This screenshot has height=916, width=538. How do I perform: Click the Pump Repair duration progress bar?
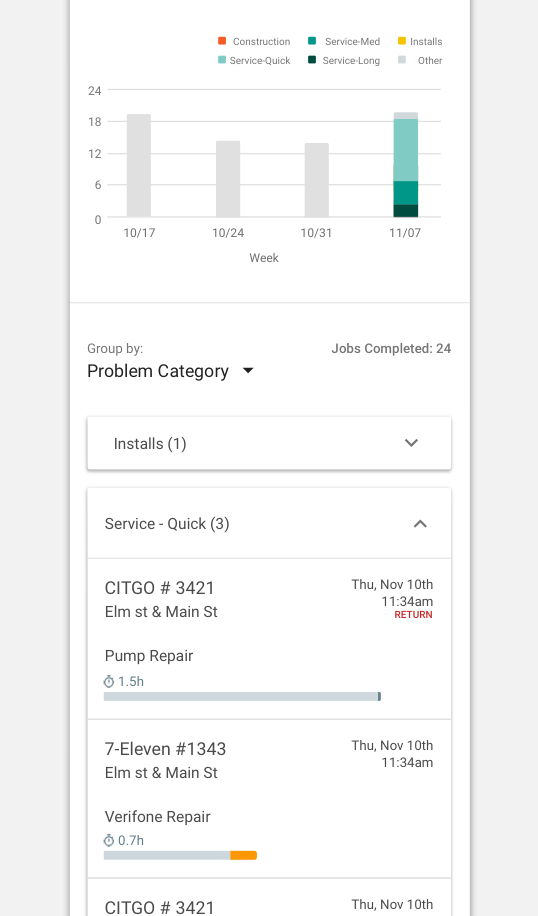tap(242, 696)
